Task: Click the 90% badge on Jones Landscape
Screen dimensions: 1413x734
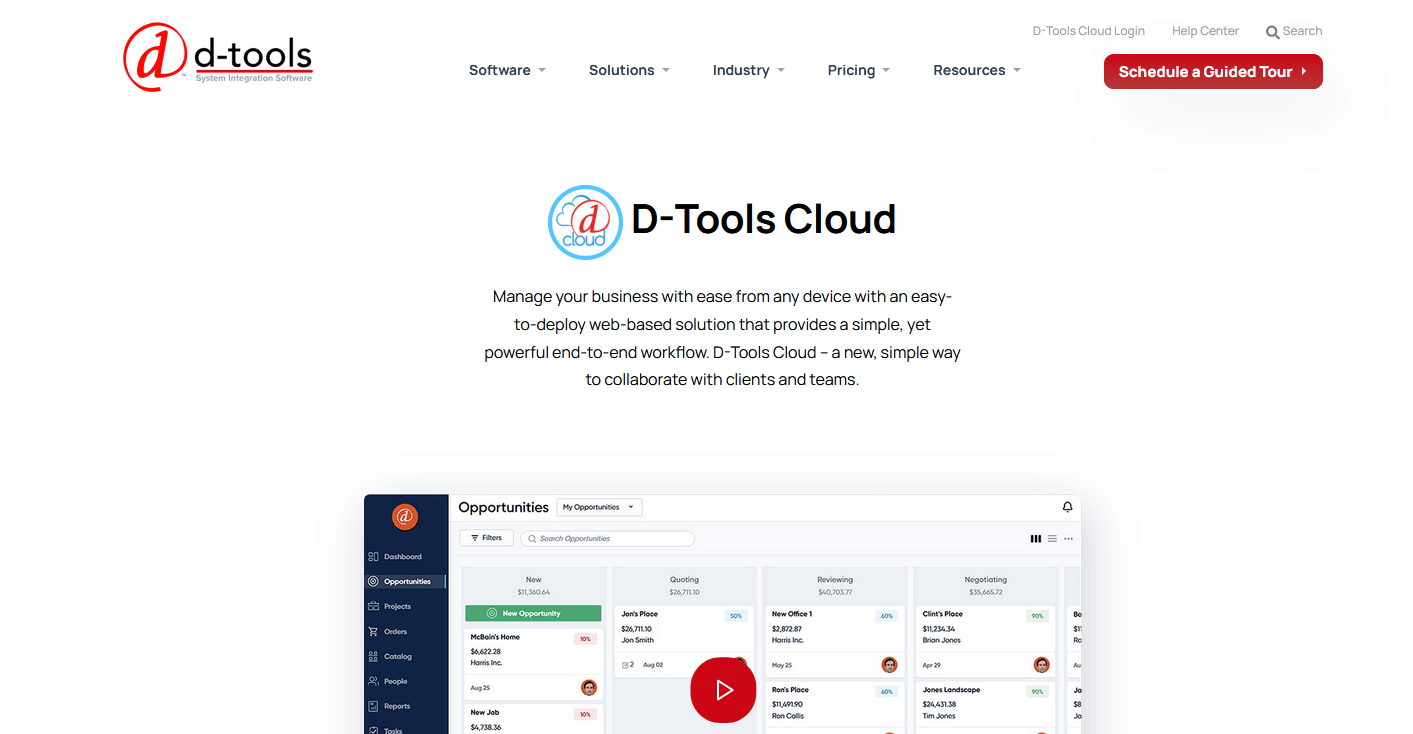Action: pos(1037,692)
